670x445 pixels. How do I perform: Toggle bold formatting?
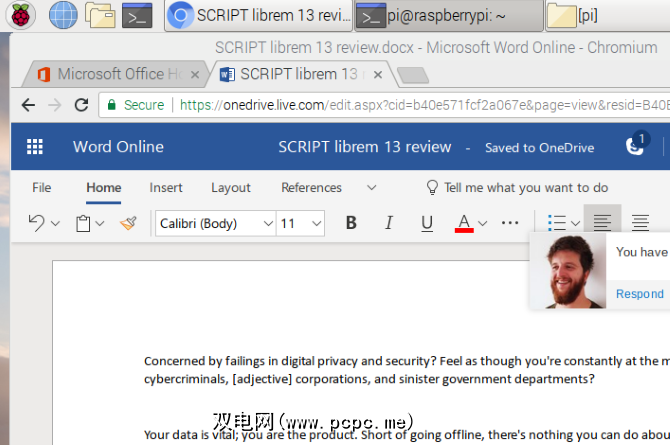[351, 223]
